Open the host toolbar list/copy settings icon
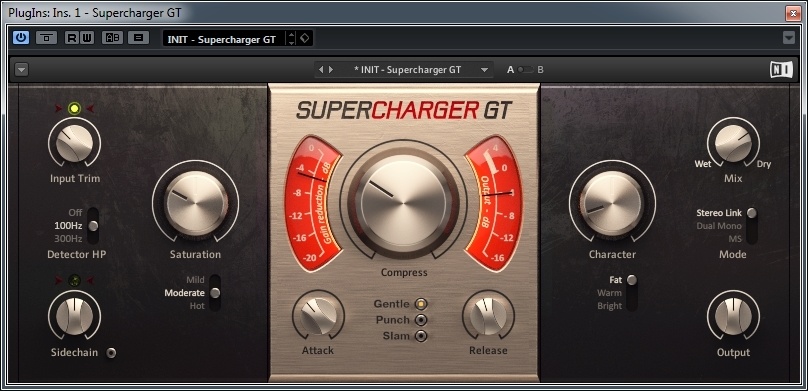808x391 pixels. coord(138,38)
